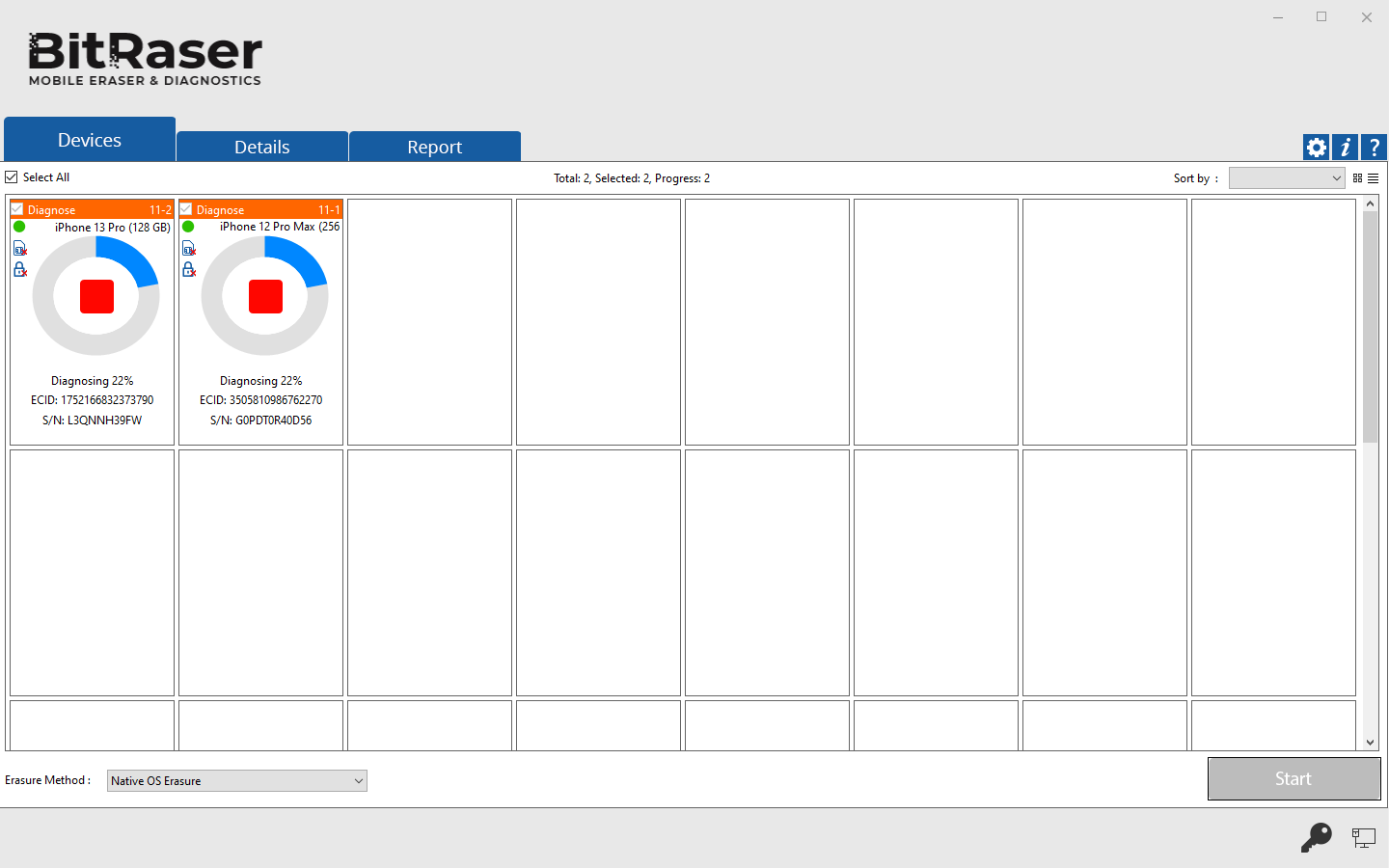The height and width of the screenshot is (868, 1389).
Task: Click the monitor/network icon at bottom right
Action: [1363, 838]
